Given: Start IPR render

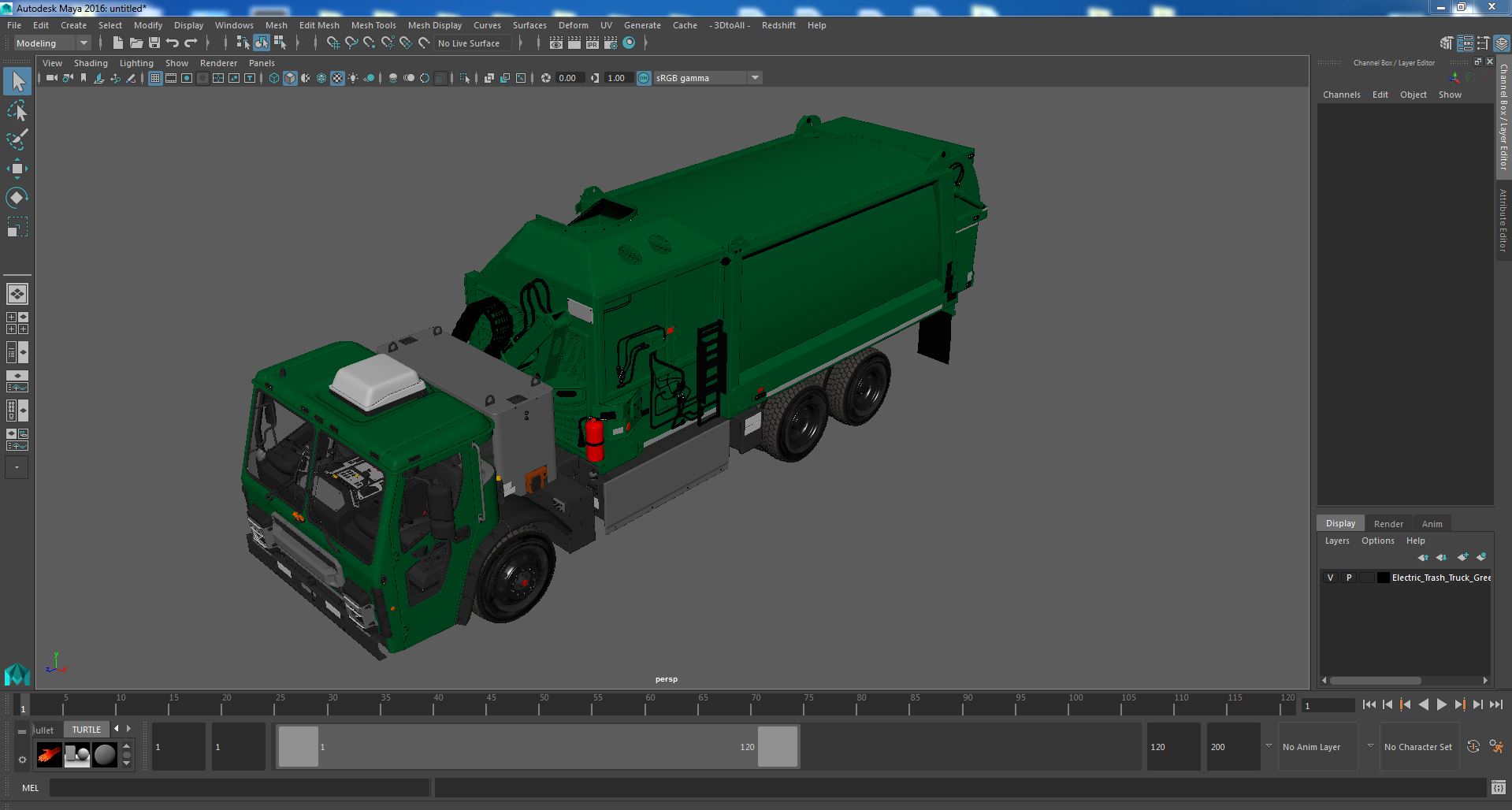Looking at the screenshot, I should (593, 43).
